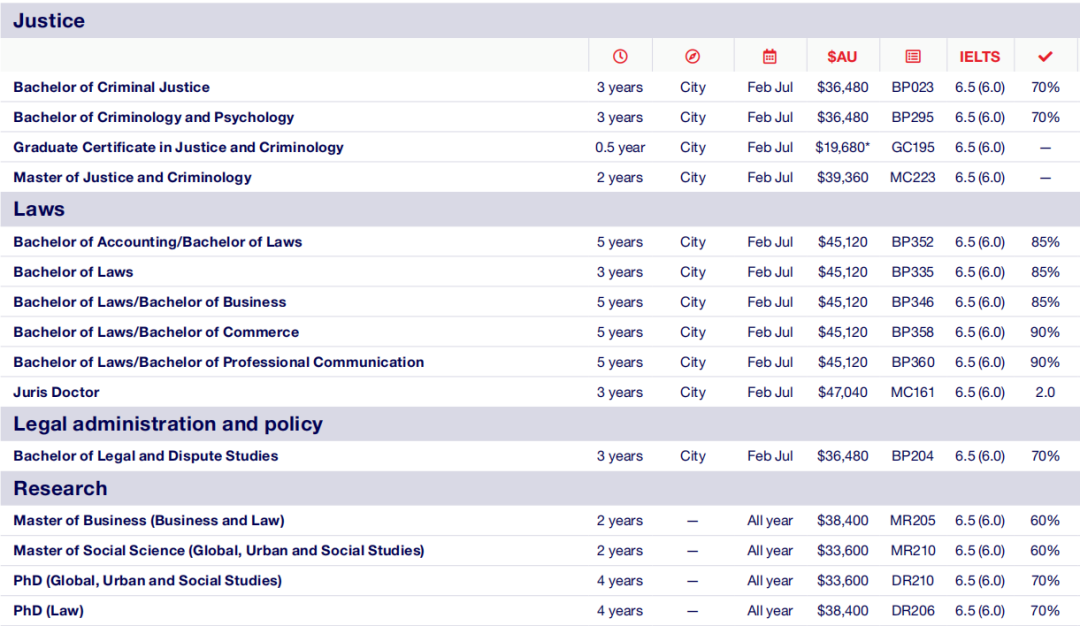
Task: Click program code GC195
Action: [913, 147]
